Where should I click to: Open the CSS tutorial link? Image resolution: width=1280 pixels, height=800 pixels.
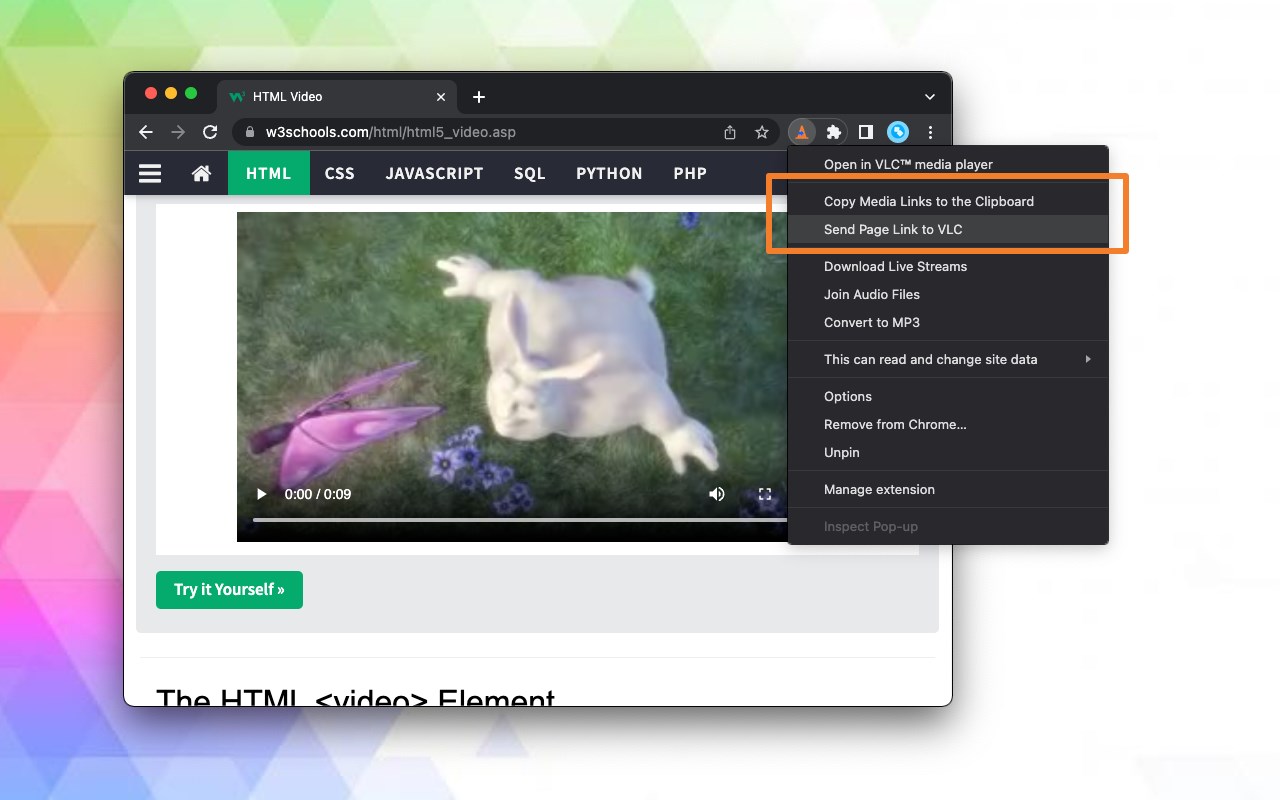click(x=340, y=173)
